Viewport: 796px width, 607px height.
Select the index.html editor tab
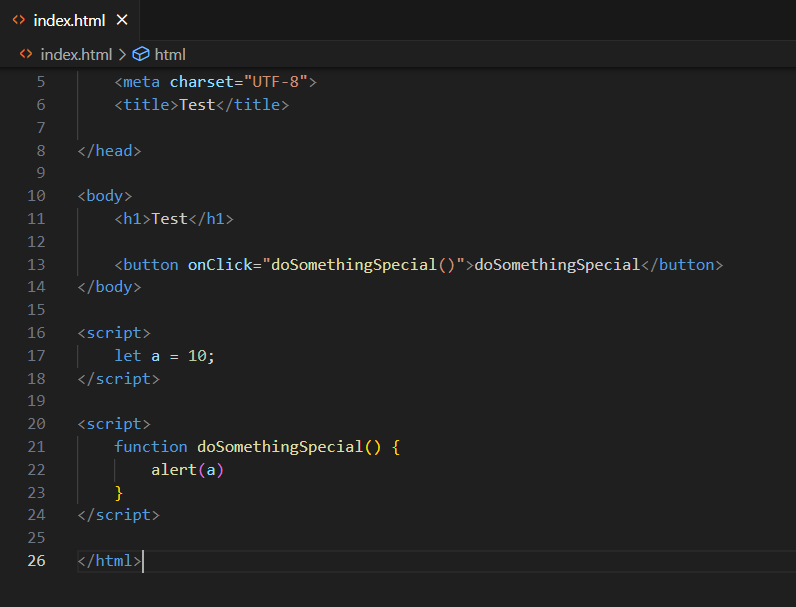tap(69, 20)
